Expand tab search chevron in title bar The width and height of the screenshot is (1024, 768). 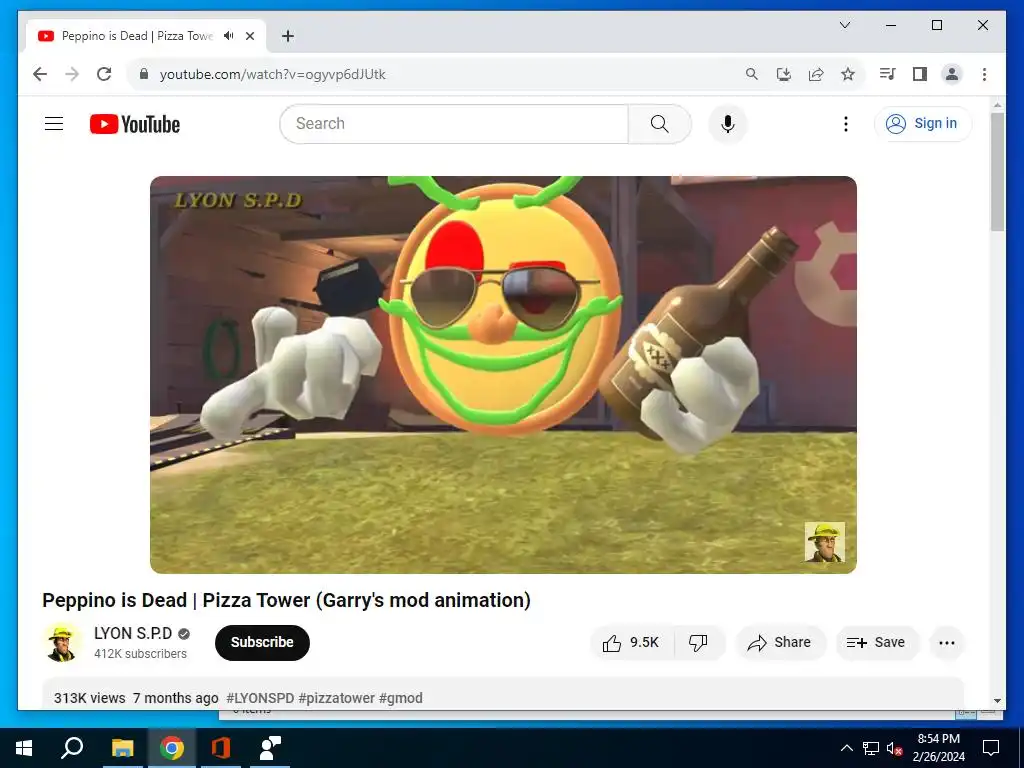(x=844, y=25)
